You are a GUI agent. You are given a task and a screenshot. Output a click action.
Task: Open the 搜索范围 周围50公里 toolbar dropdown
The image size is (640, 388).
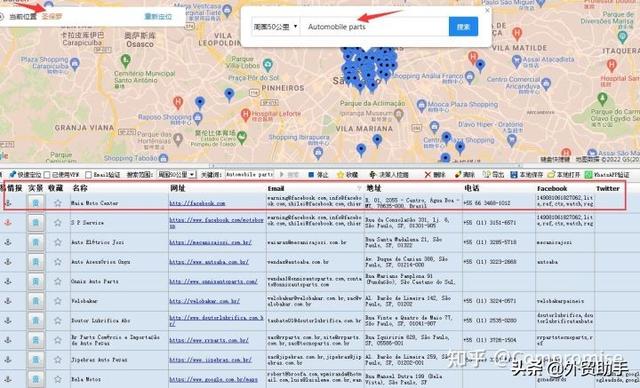(x=177, y=175)
